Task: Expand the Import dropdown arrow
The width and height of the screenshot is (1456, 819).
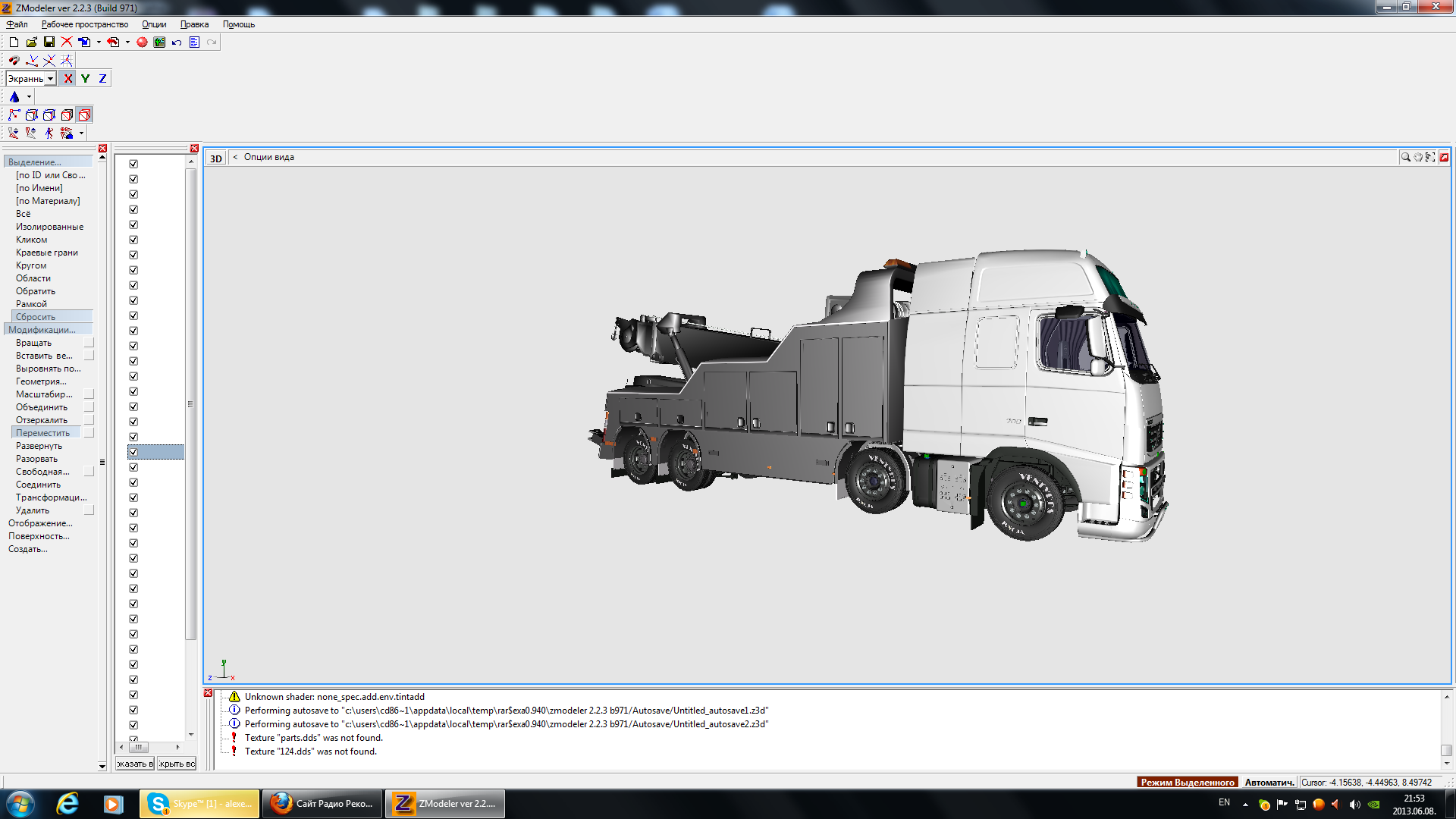Action: pos(99,42)
